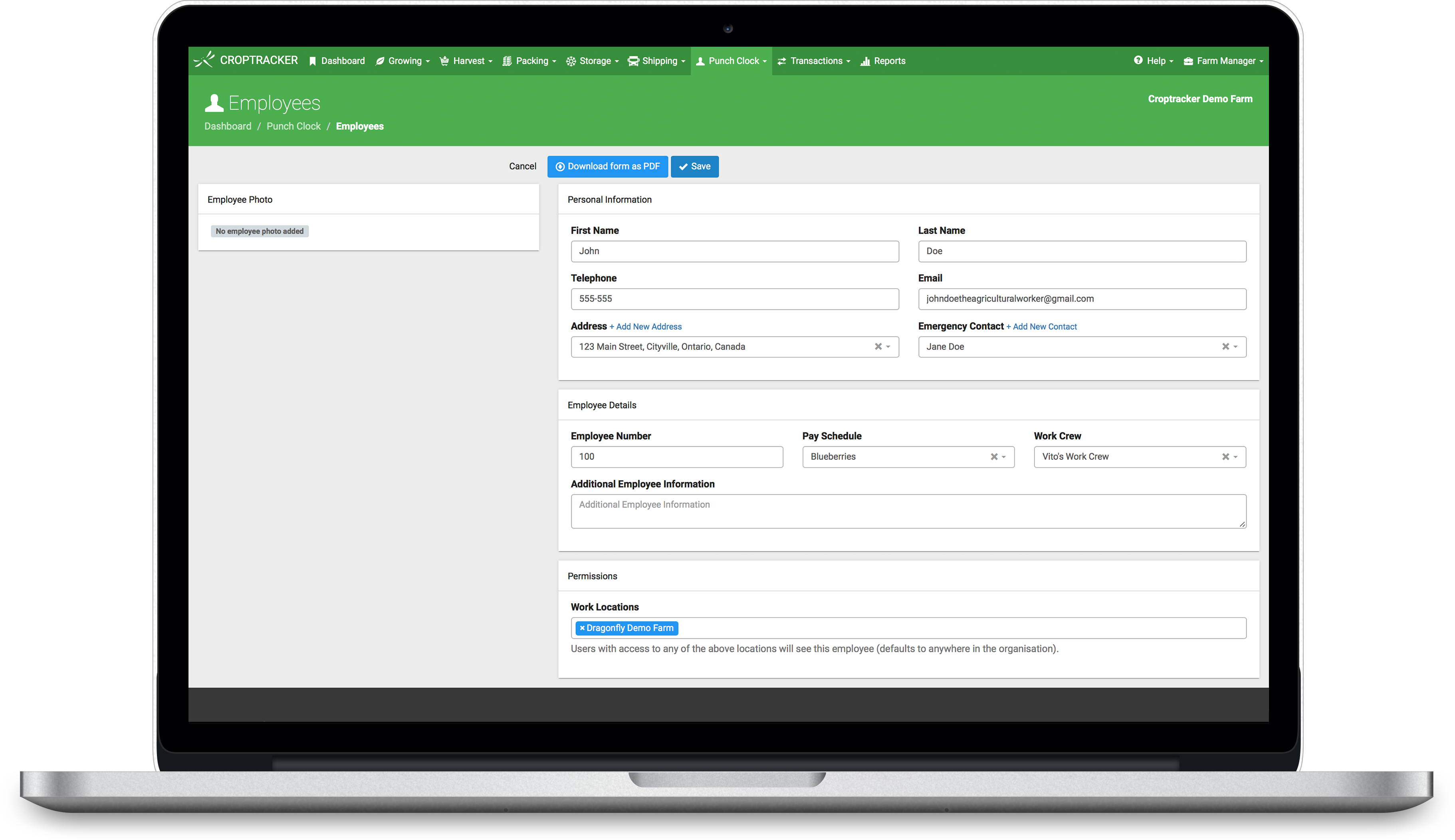Viewport: 1455px width, 840px height.
Task: Click the Packing crate icon
Action: [507, 61]
